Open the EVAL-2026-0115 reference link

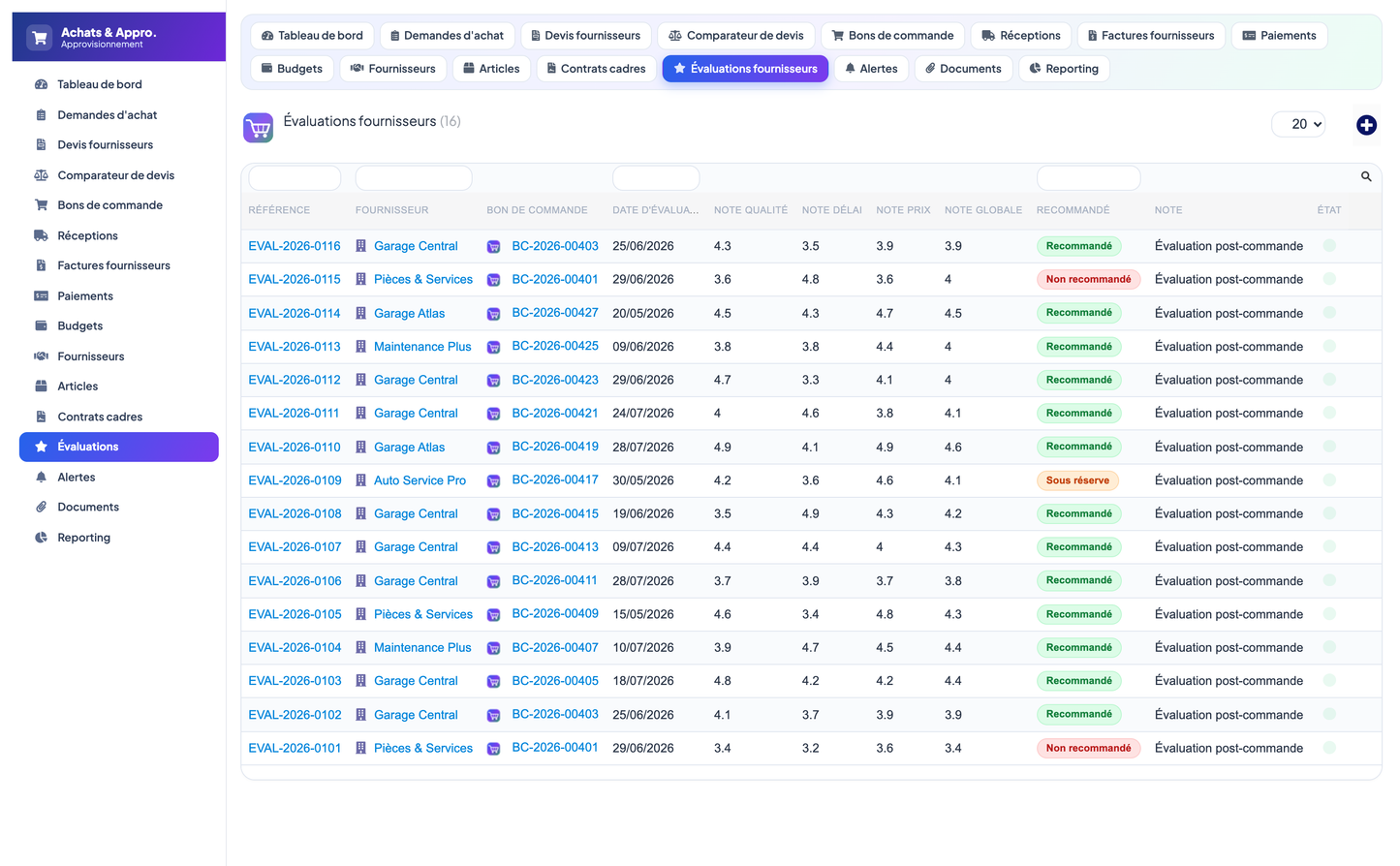pos(295,279)
